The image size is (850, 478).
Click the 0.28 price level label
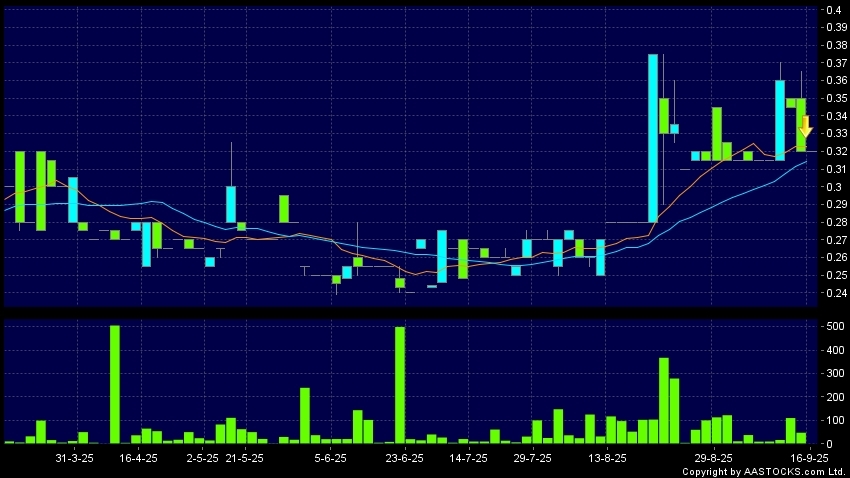(837, 222)
